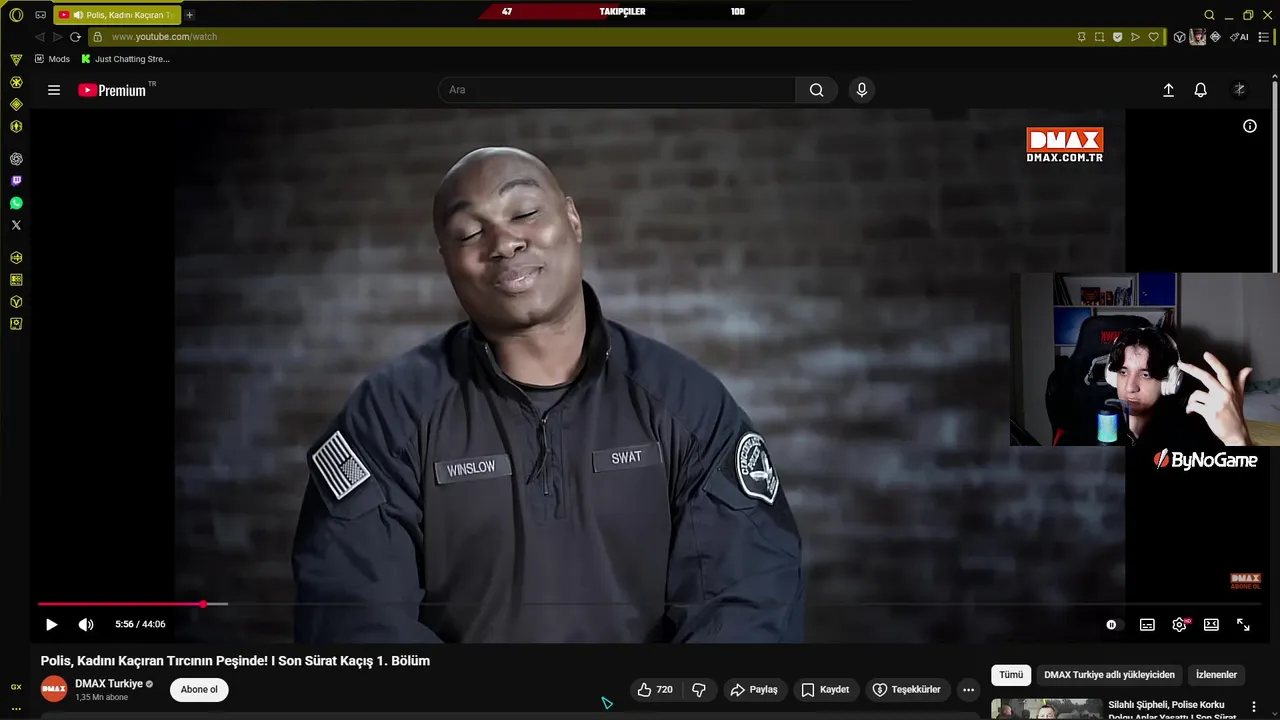Viewport: 1280px width, 720px height.
Task: Open 'Just Chatting Stre...' bookmark
Action: click(125, 59)
